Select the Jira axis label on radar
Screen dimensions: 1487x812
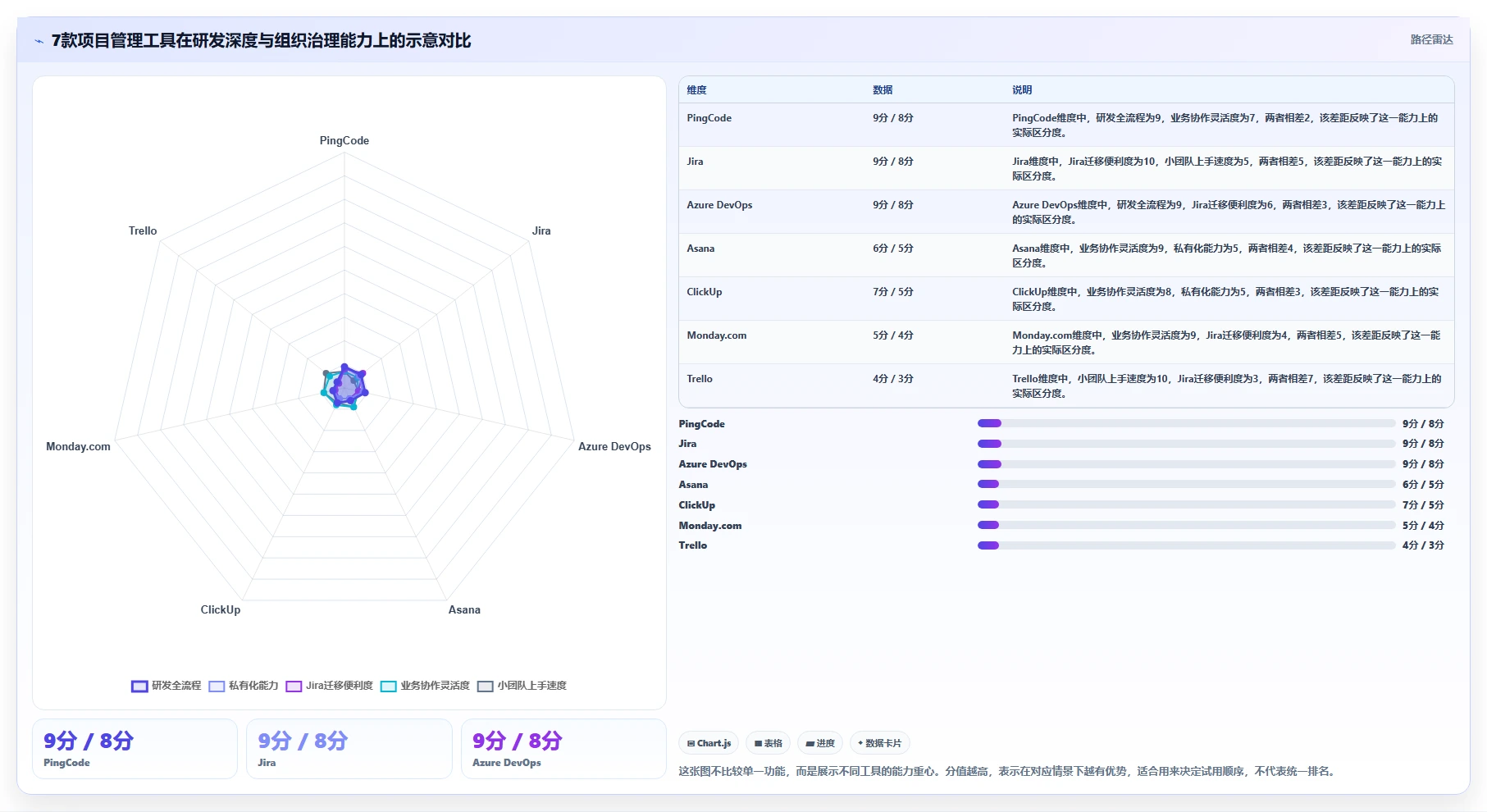tap(541, 231)
